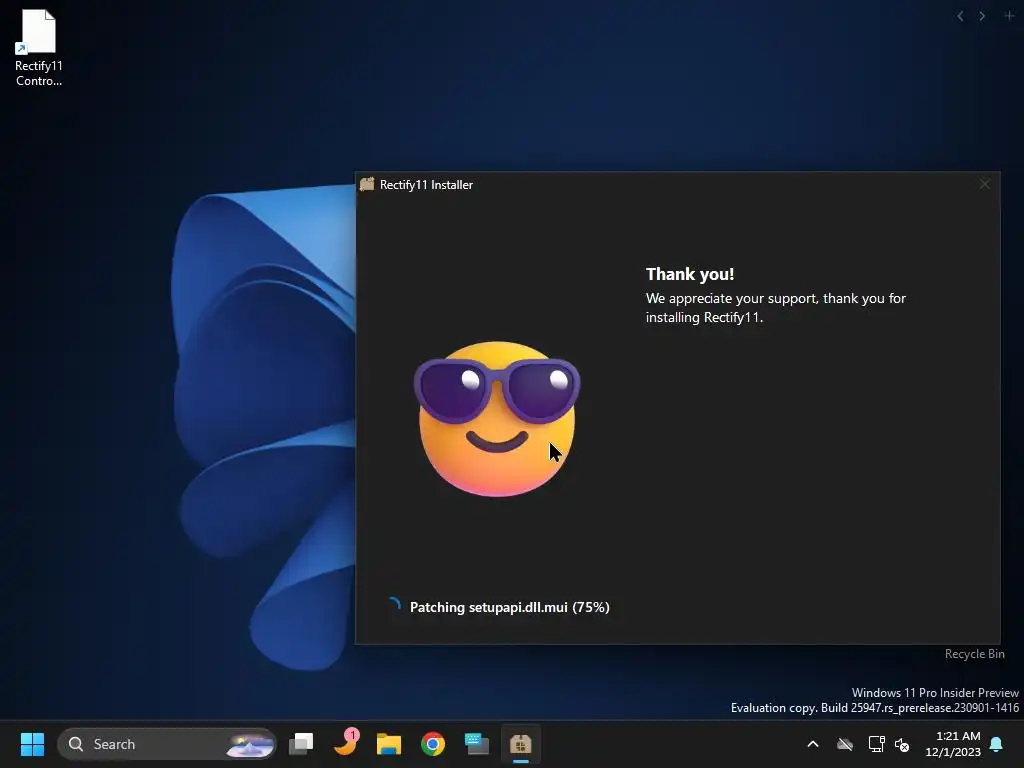Click the forward arrow at top right

(982, 16)
